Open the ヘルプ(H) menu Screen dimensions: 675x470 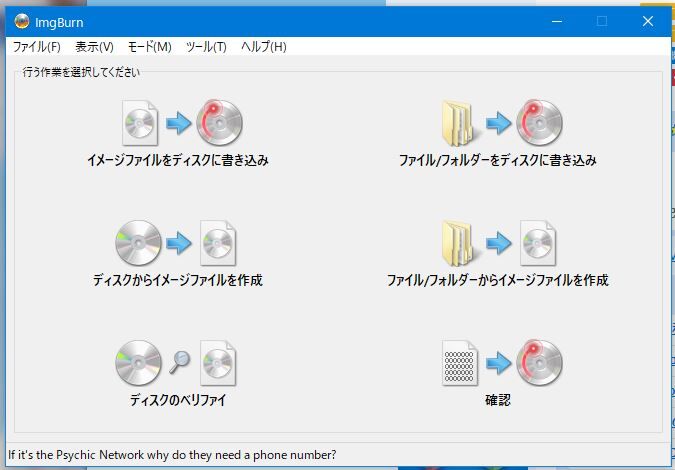tap(263, 46)
